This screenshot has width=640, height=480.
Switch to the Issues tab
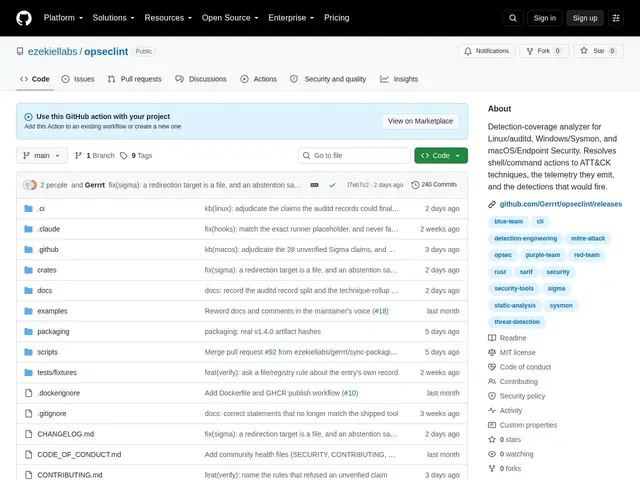coord(78,79)
